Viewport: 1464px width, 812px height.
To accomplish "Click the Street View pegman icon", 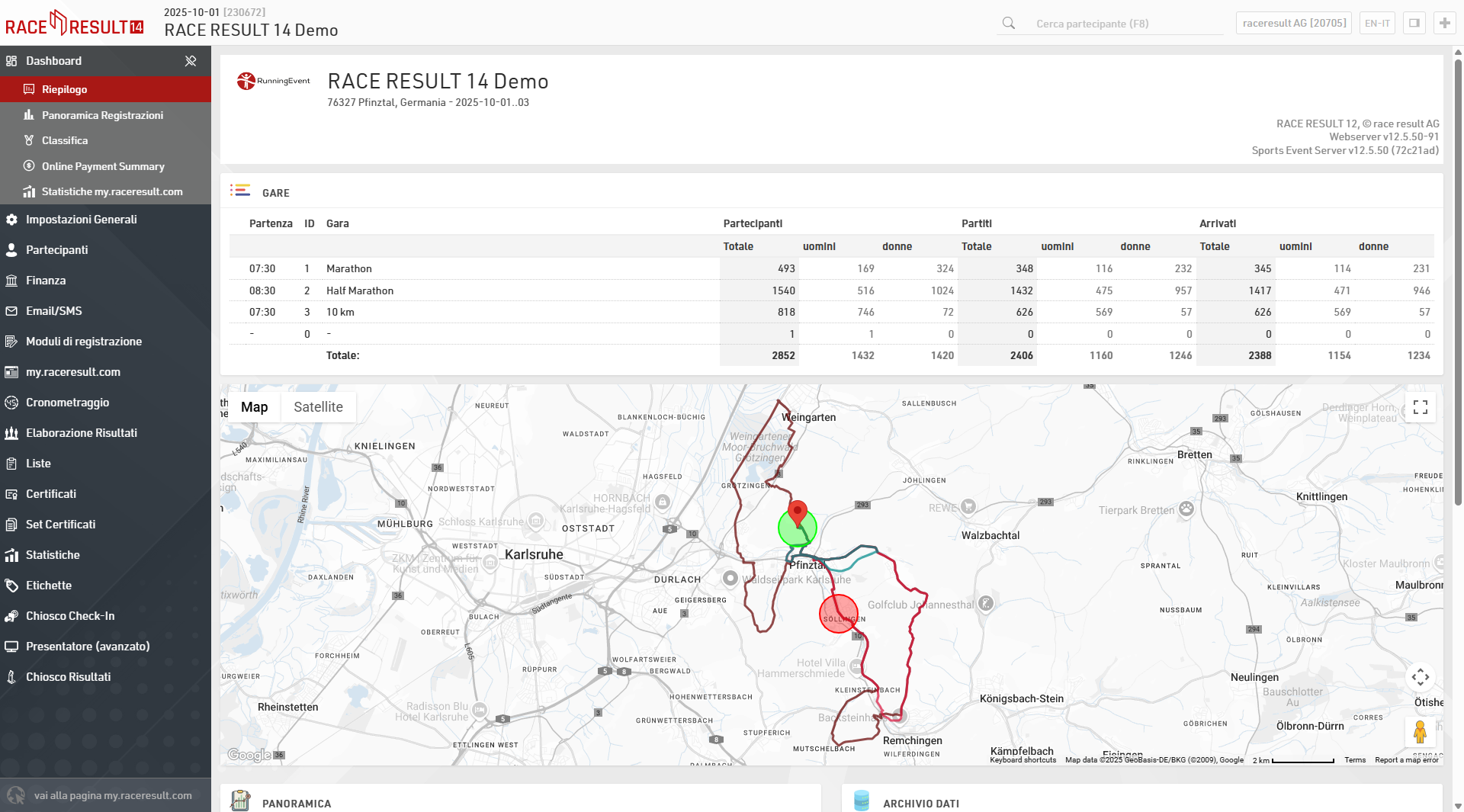I will tap(1419, 732).
